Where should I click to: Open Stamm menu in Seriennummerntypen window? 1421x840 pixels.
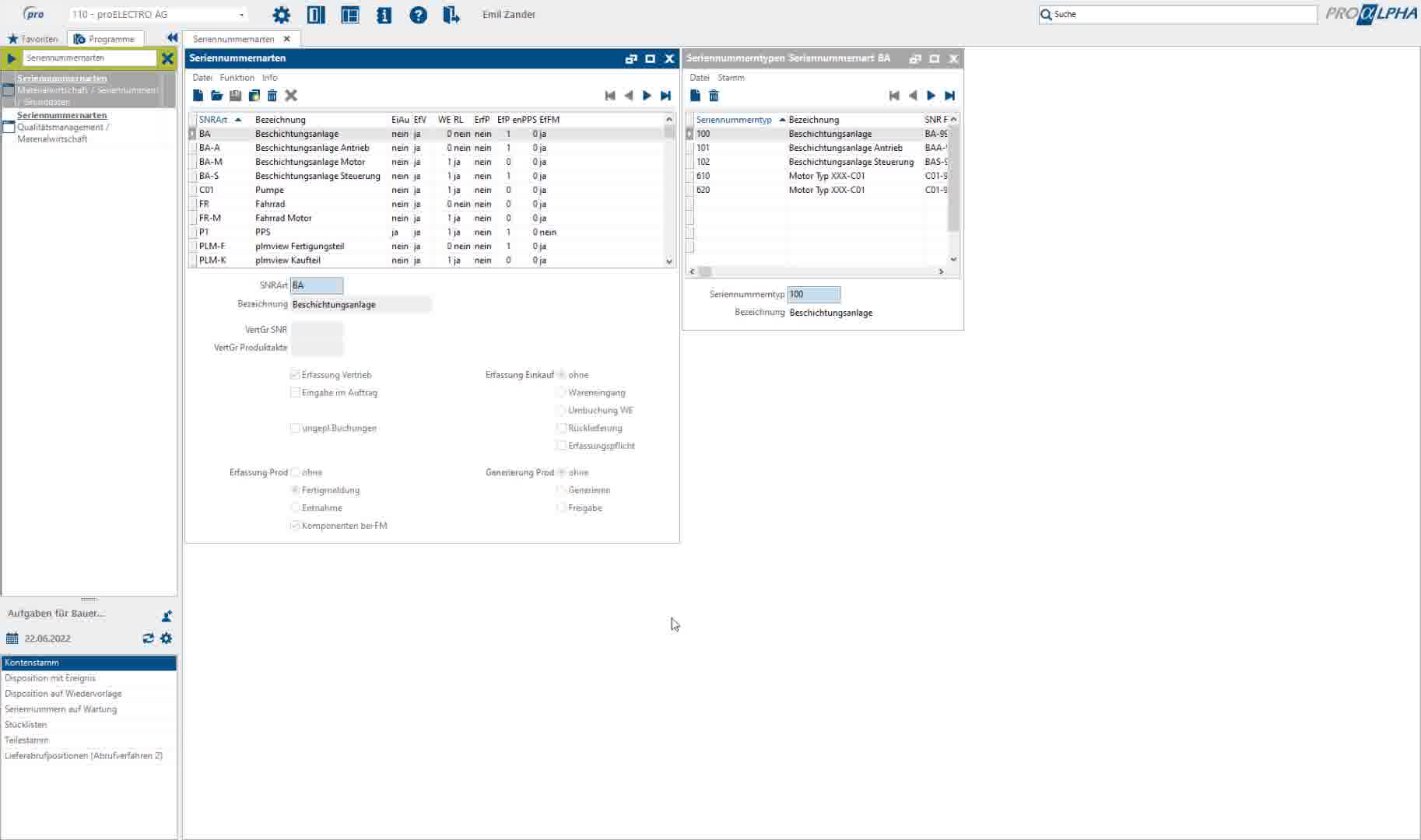[731, 78]
